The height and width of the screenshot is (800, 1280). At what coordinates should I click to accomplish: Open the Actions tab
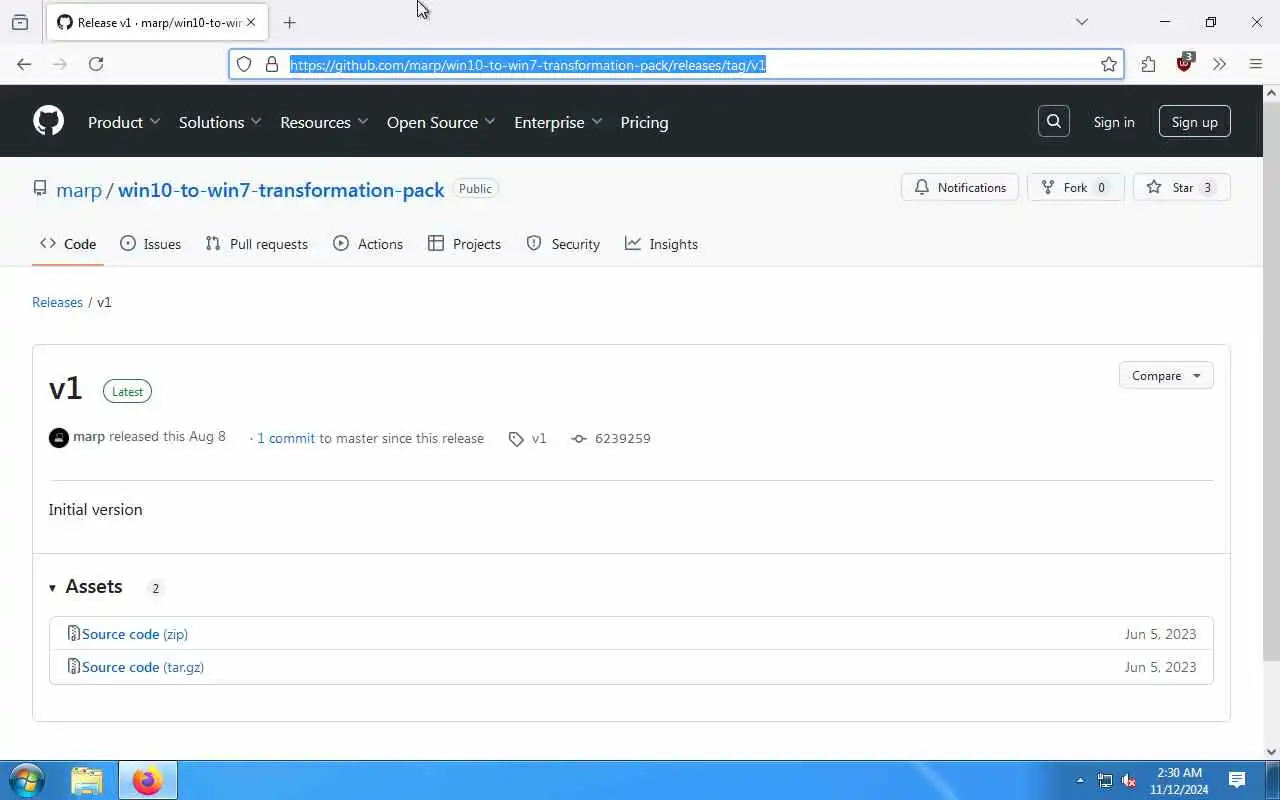click(x=368, y=244)
